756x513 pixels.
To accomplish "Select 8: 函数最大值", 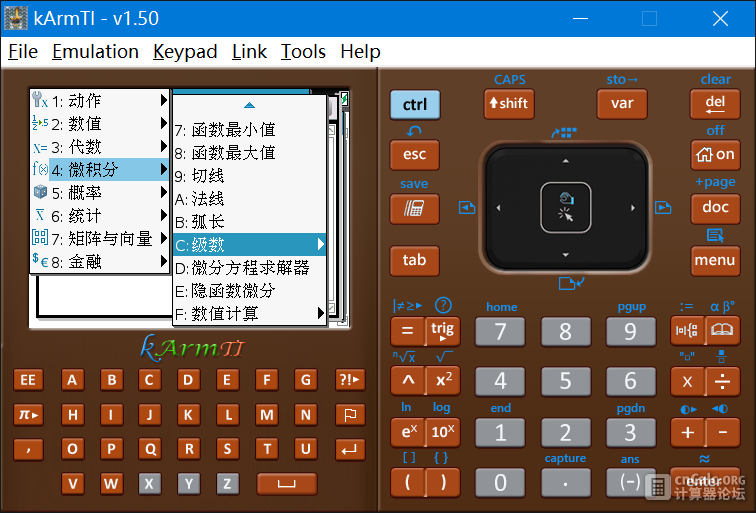I will [249, 153].
